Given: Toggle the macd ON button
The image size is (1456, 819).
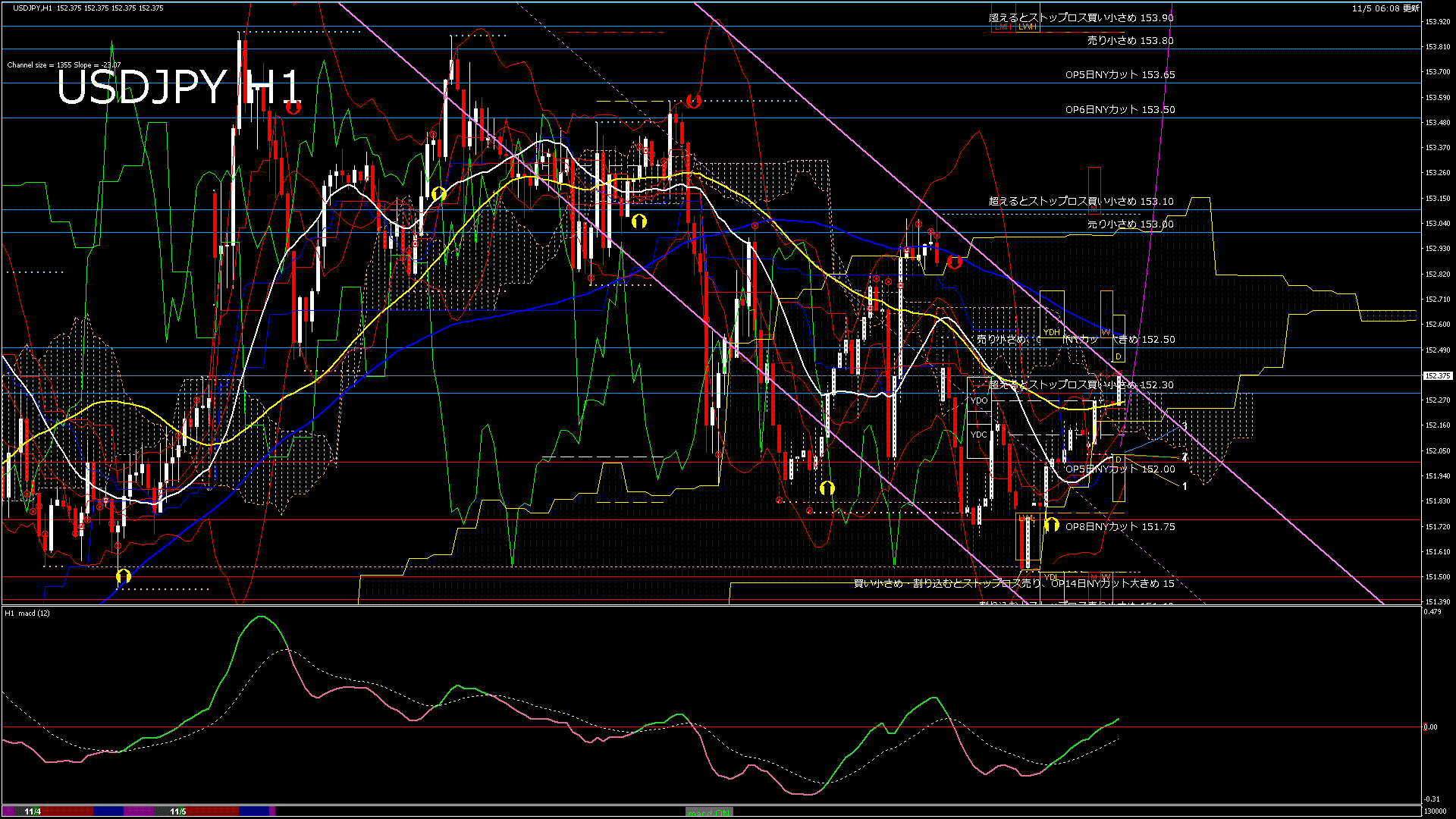Looking at the screenshot, I should click(x=709, y=812).
